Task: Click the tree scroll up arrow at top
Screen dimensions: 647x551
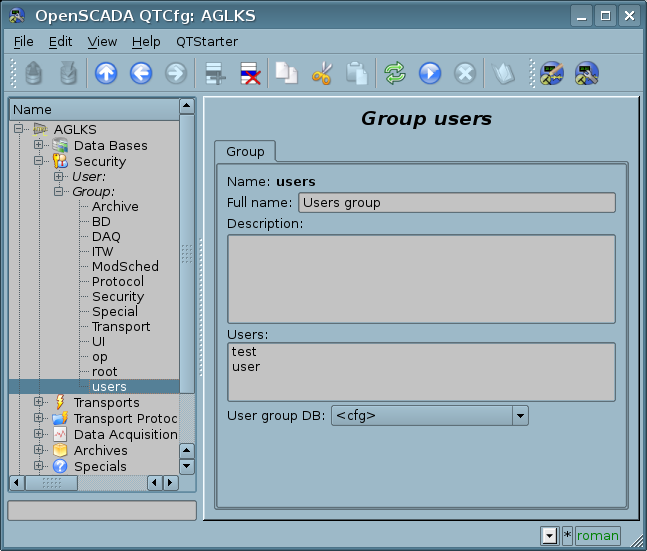Action: pos(187,106)
